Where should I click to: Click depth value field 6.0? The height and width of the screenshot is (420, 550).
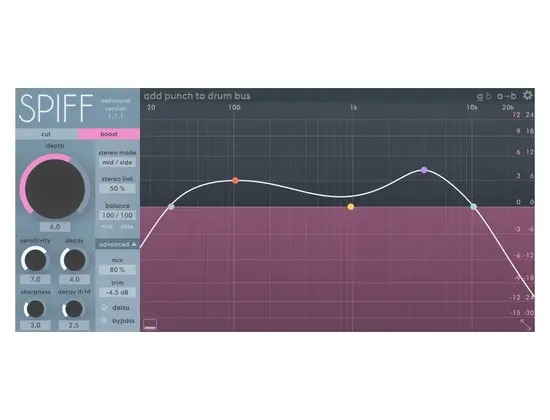tap(55, 227)
